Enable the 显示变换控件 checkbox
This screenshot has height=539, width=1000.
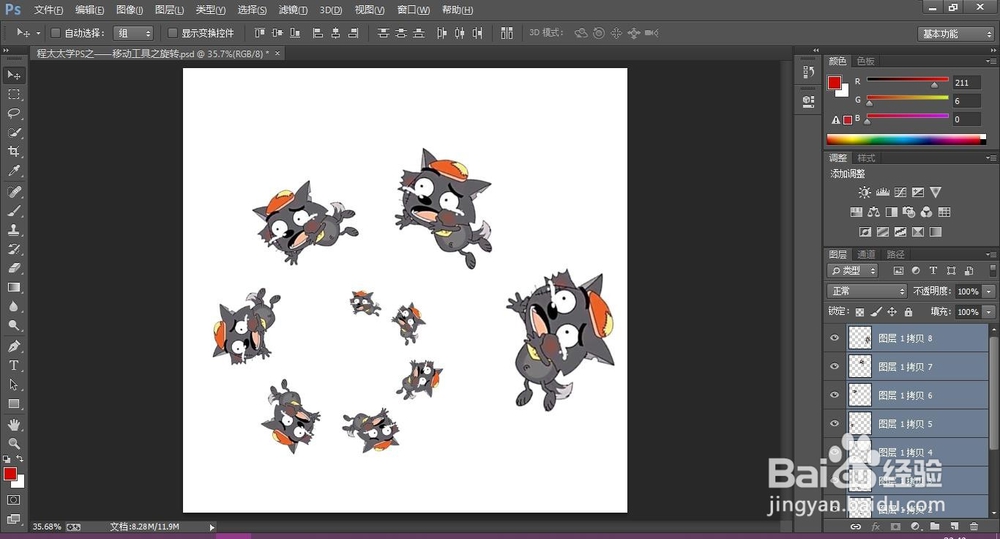coord(172,33)
